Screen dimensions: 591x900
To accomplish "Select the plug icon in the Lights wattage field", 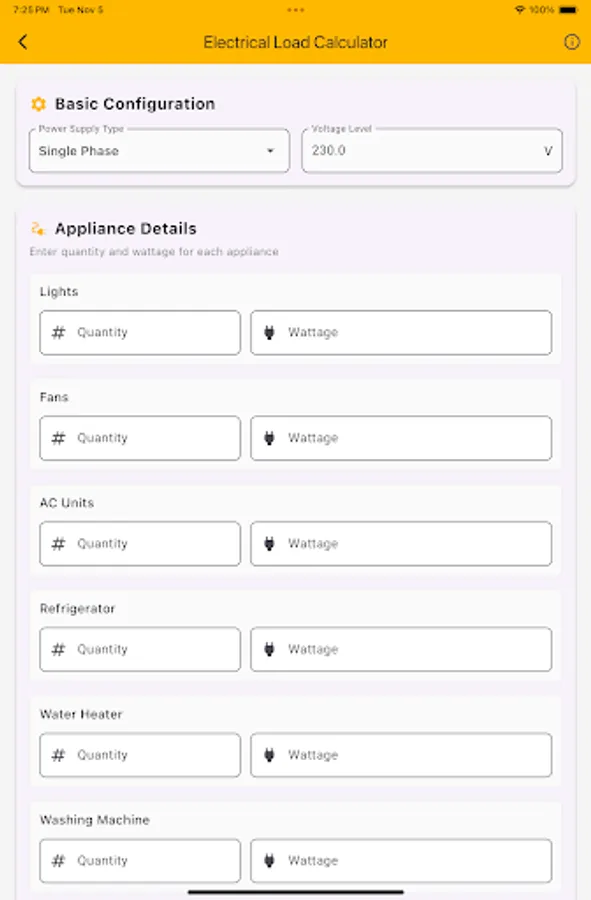I will pyautogui.click(x=268, y=332).
